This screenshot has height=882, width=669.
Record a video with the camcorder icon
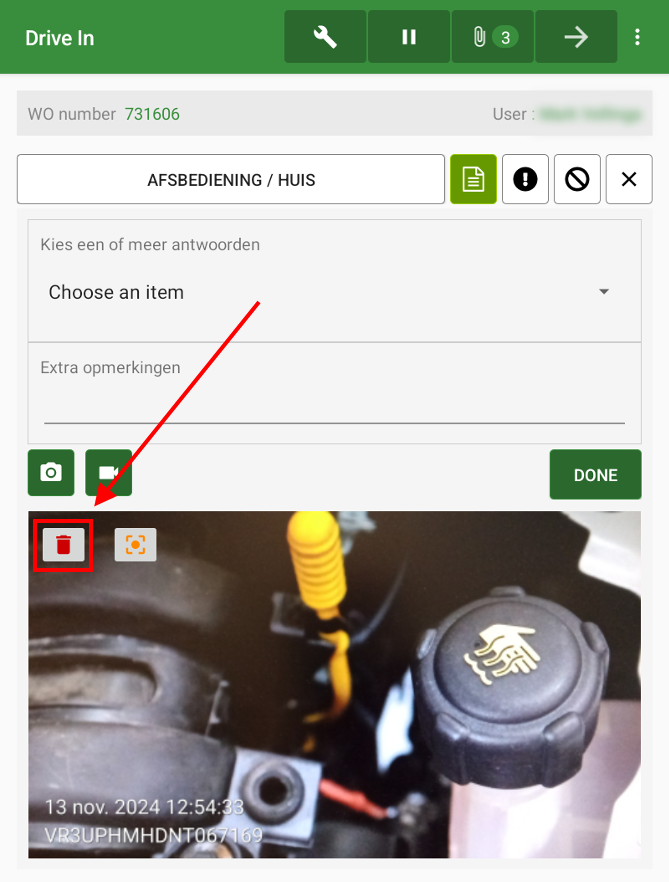coord(108,473)
